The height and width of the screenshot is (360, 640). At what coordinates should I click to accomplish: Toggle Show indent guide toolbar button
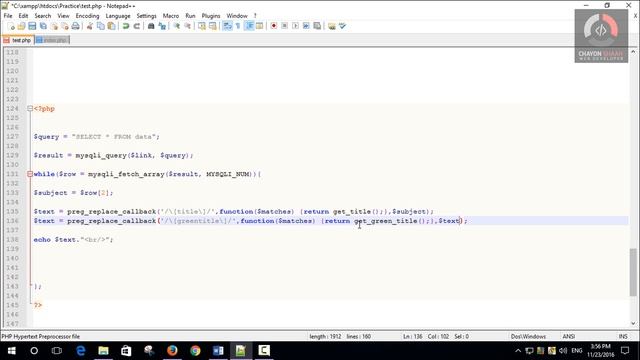click(x=249, y=26)
